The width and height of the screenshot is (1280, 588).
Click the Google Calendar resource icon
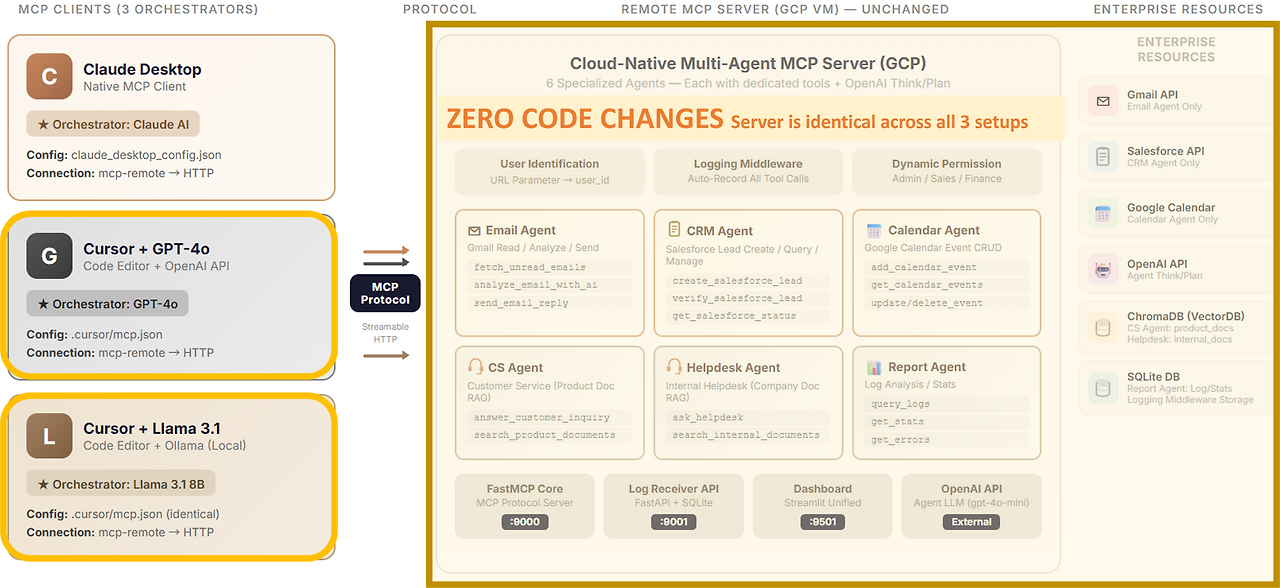coord(1103,213)
